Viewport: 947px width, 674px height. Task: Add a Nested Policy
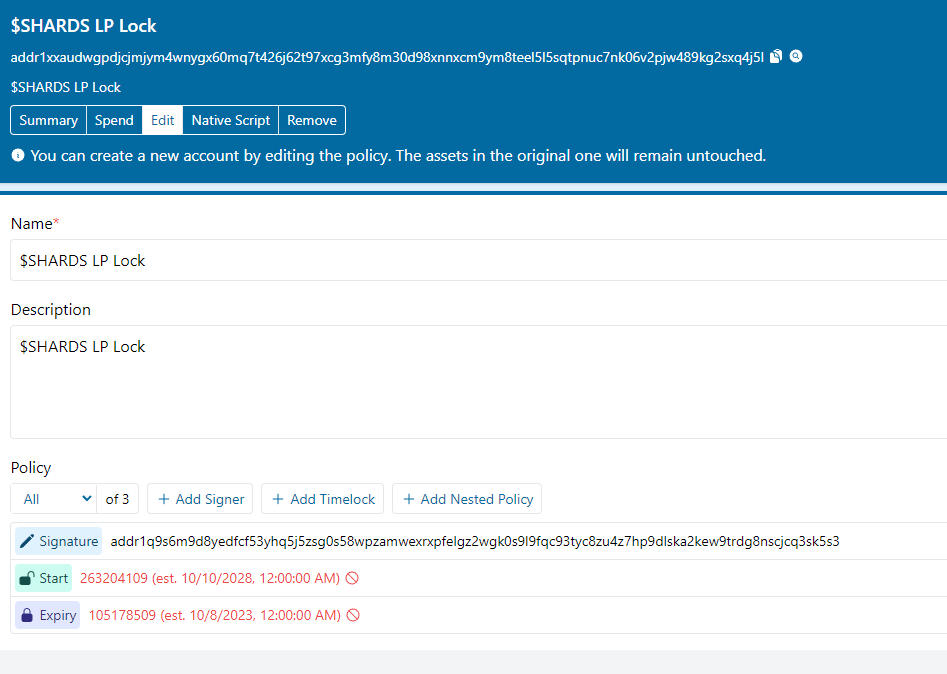pos(467,499)
